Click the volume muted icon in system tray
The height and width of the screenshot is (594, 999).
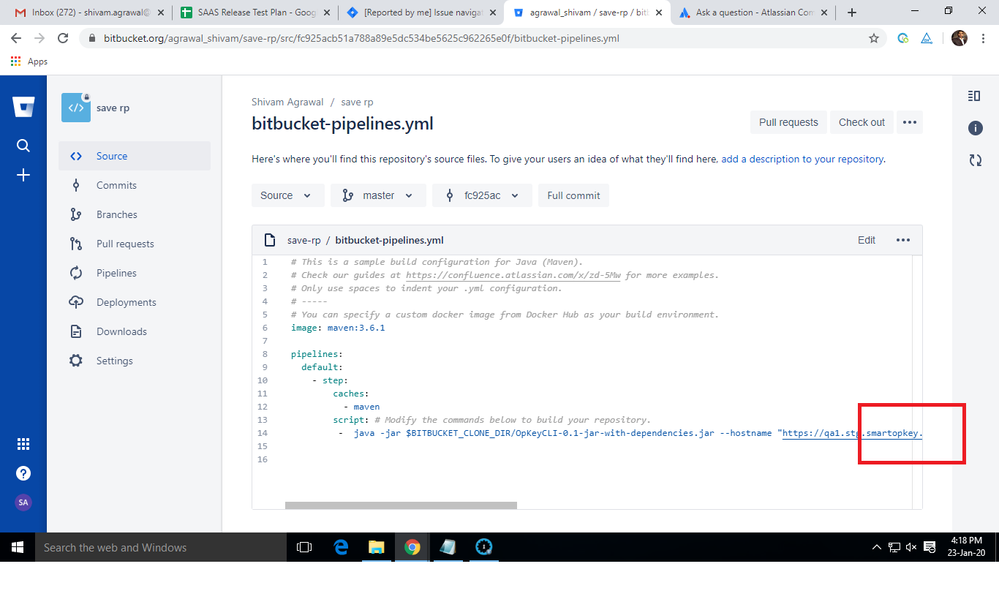(x=911, y=547)
